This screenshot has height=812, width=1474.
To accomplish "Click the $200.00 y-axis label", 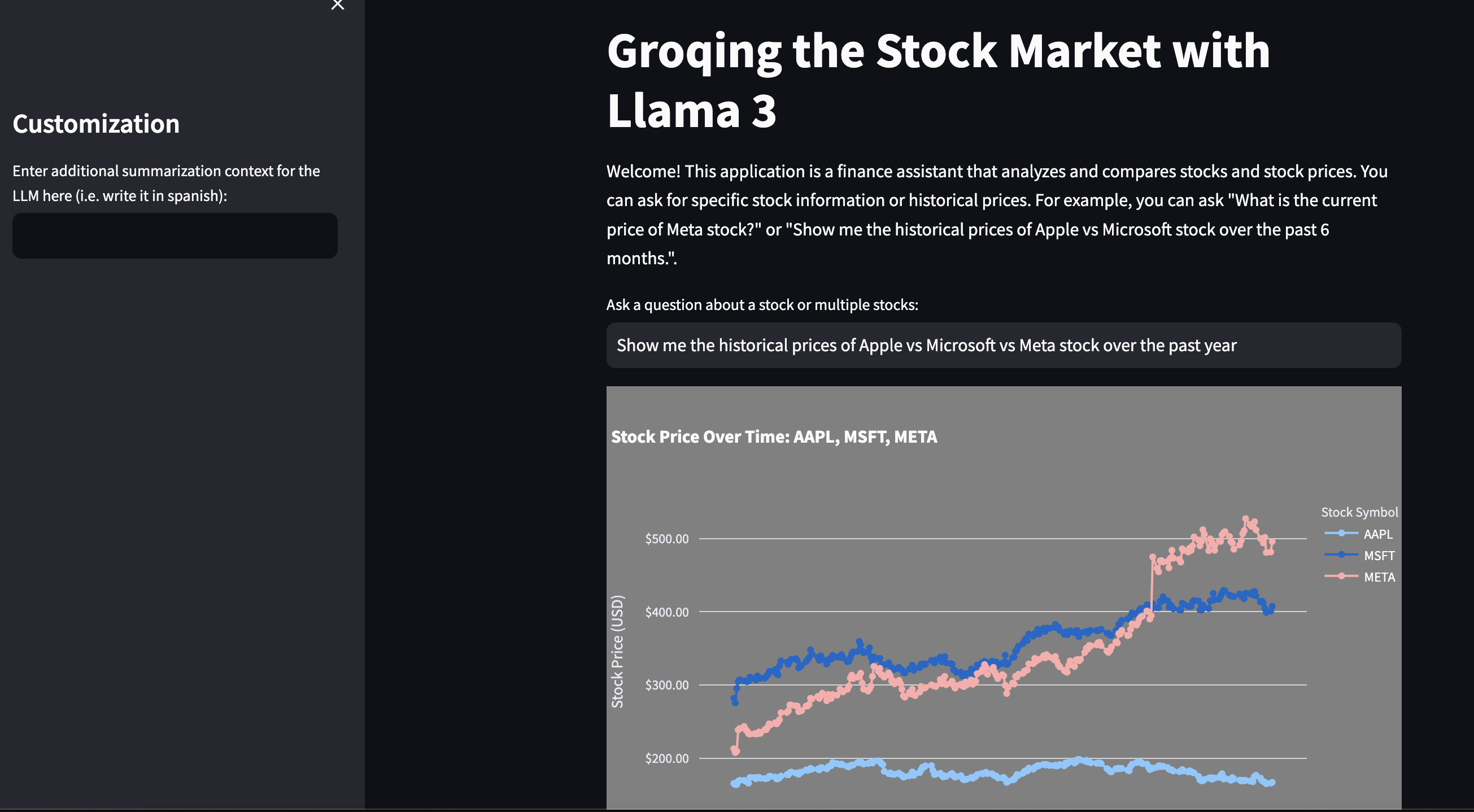I will point(666,758).
